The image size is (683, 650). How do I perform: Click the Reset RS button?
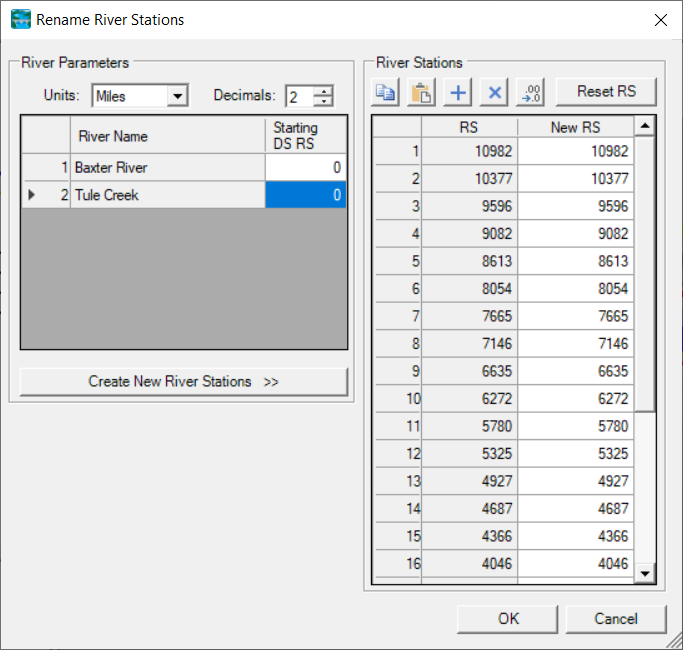[606, 92]
